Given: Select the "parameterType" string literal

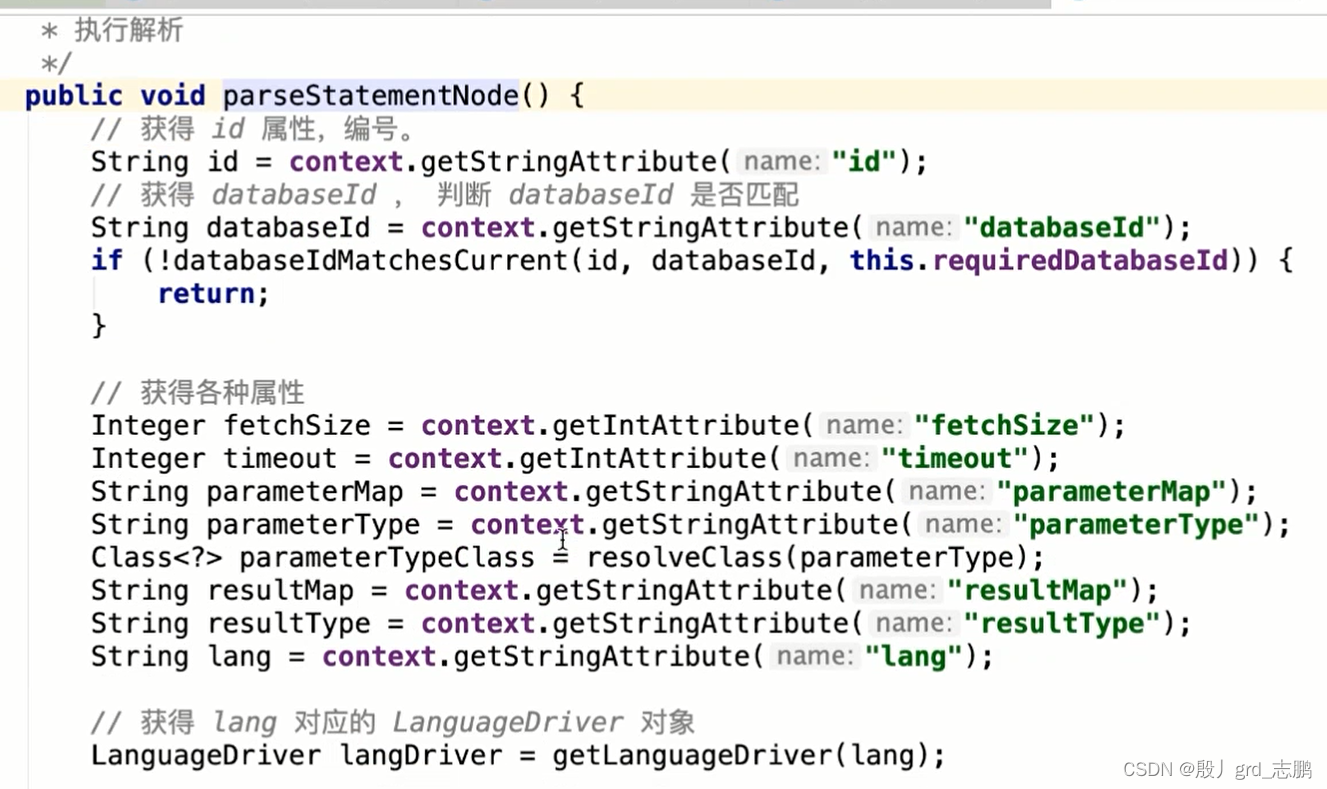Looking at the screenshot, I should pos(1136,524).
